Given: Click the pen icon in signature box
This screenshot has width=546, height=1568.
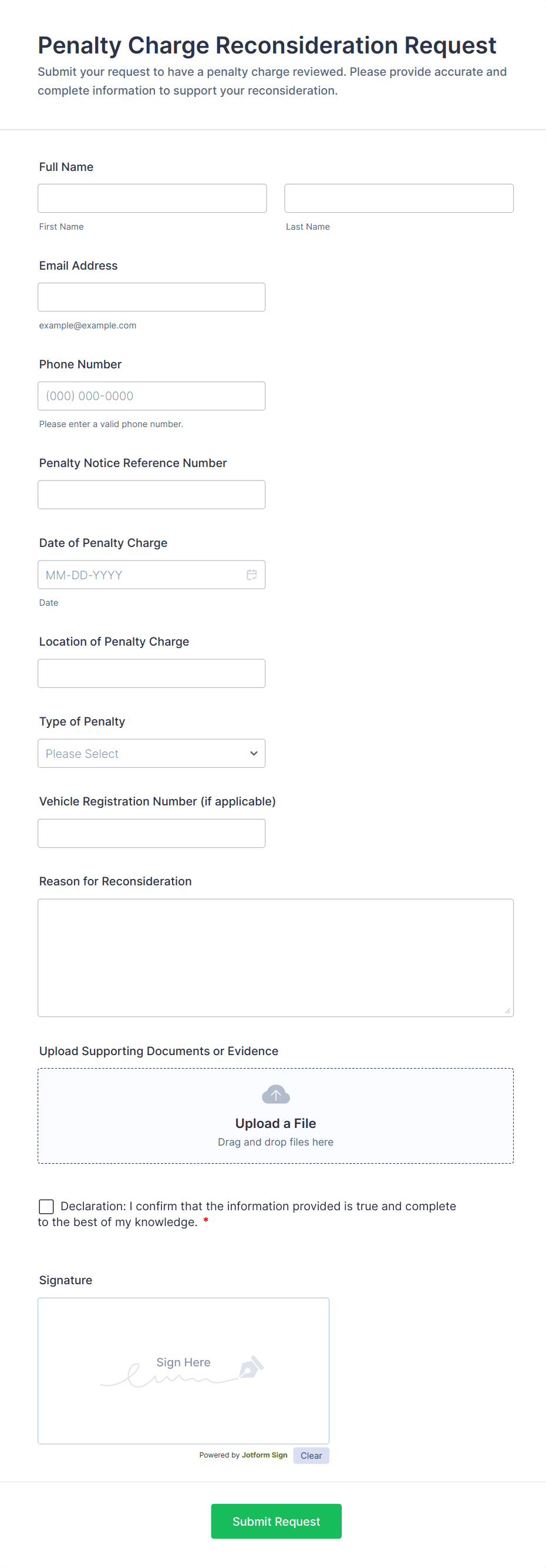Looking at the screenshot, I should point(251,1366).
